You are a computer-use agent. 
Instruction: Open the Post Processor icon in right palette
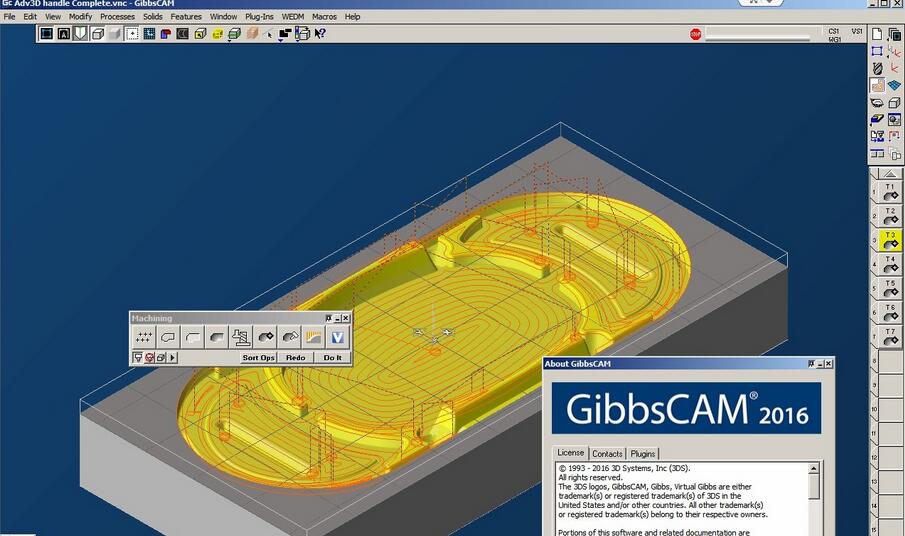click(877, 137)
